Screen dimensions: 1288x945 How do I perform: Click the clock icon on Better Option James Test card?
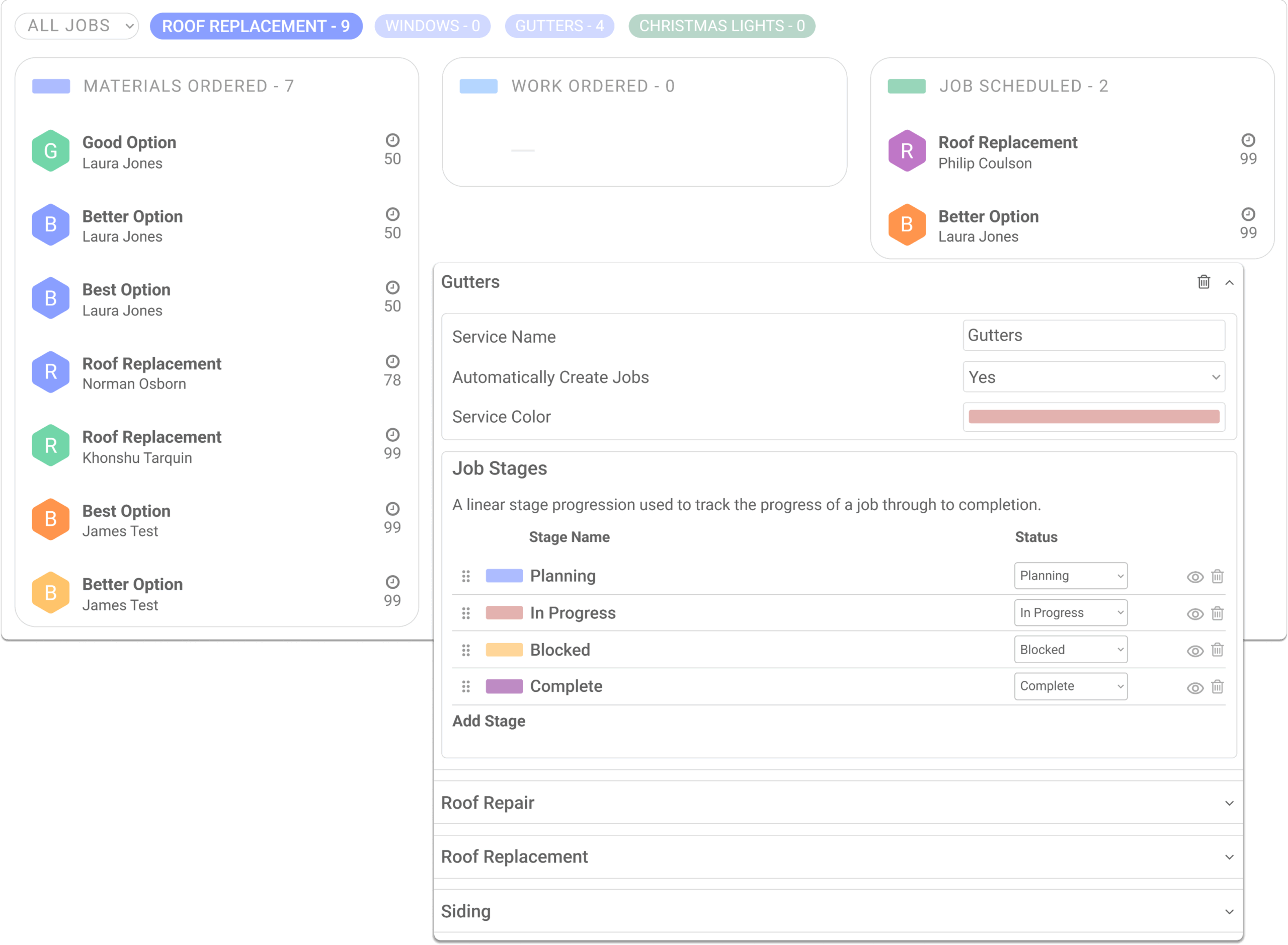click(x=392, y=582)
